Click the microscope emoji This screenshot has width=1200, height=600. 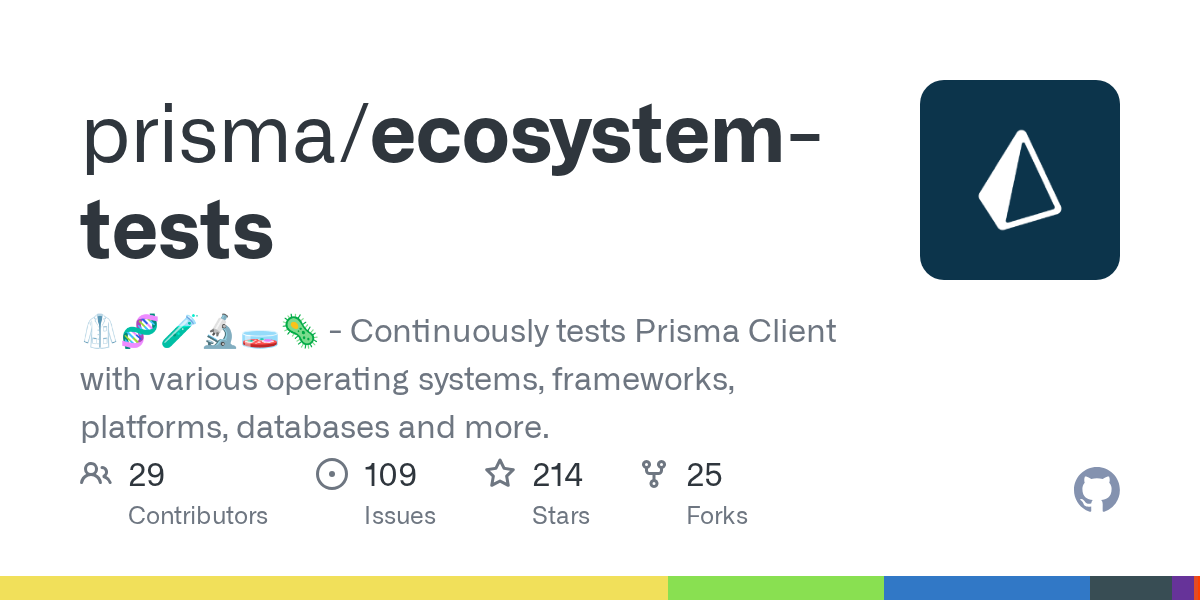pyautogui.click(x=219, y=332)
